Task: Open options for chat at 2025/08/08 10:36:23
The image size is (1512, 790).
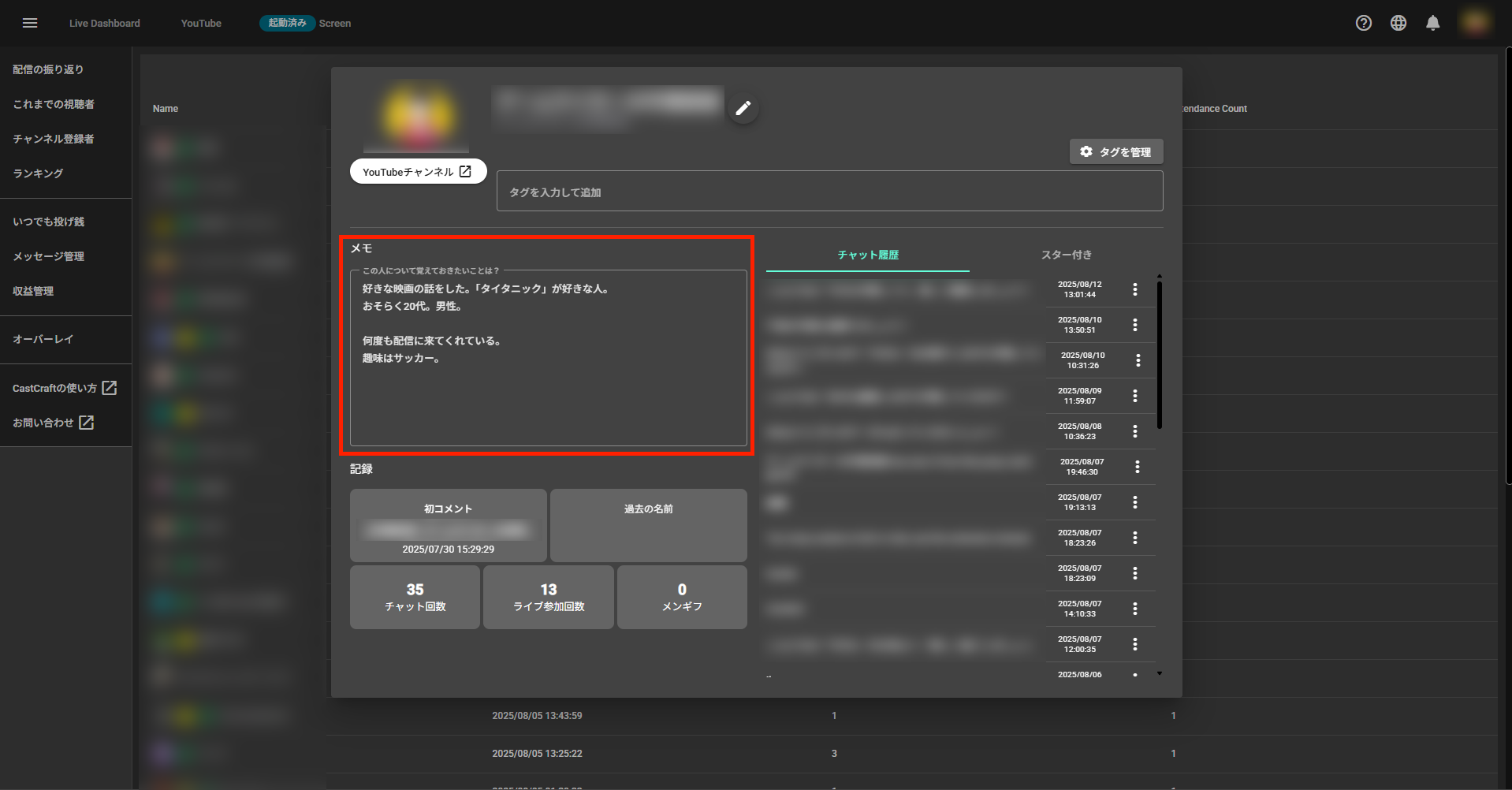Action: pos(1135,431)
